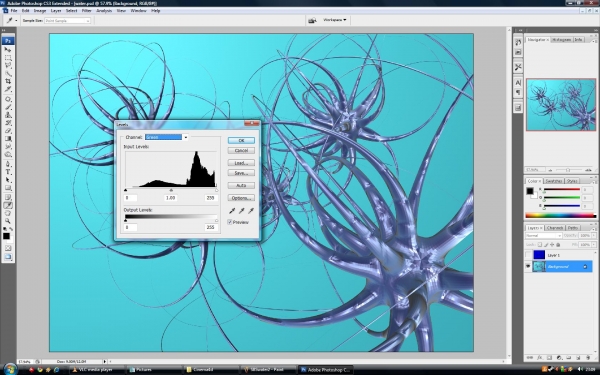The height and width of the screenshot is (375, 600).
Task: Hide the Background layer eye icon
Action: point(528,266)
